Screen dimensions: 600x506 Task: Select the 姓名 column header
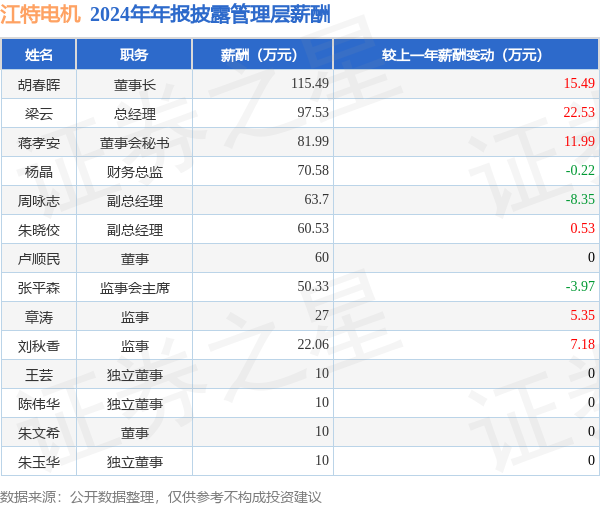(x=39, y=55)
